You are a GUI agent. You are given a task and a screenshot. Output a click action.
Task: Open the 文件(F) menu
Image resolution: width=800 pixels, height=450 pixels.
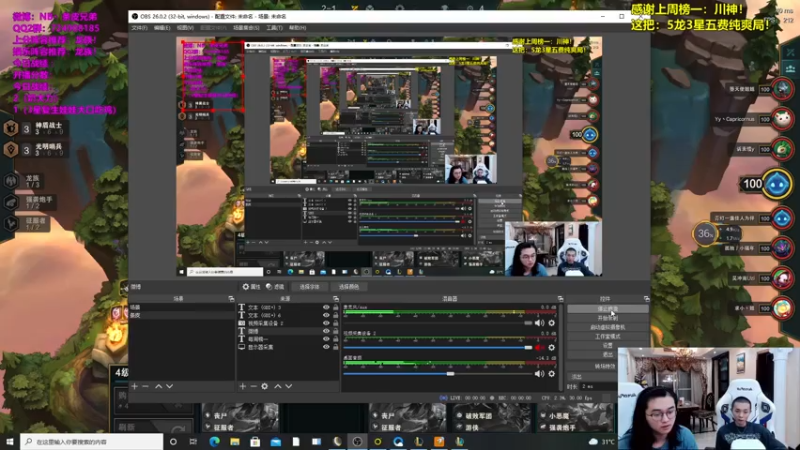[x=139, y=28]
